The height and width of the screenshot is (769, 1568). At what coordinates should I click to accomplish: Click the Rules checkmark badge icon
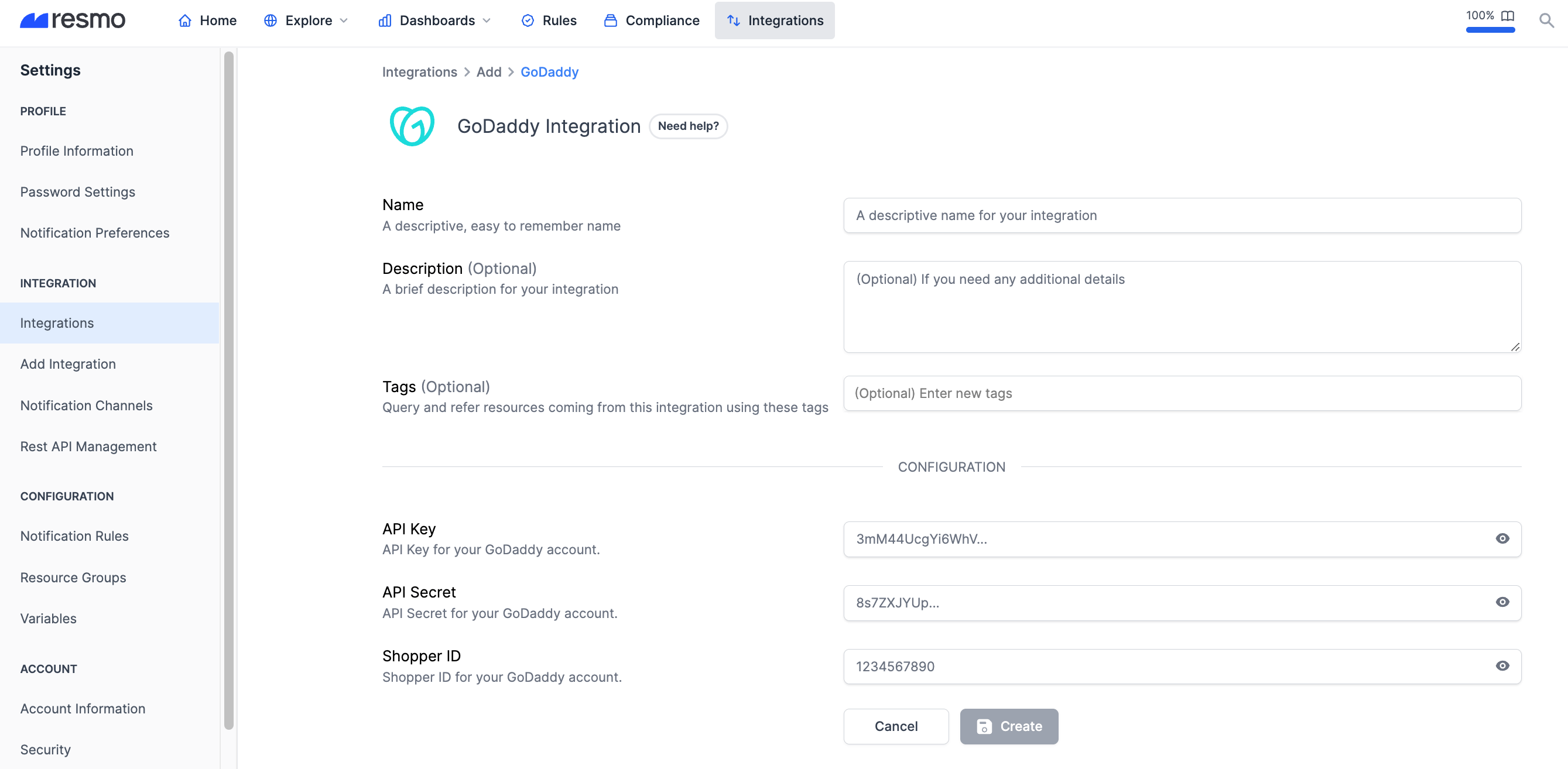click(x=528, y=20)
